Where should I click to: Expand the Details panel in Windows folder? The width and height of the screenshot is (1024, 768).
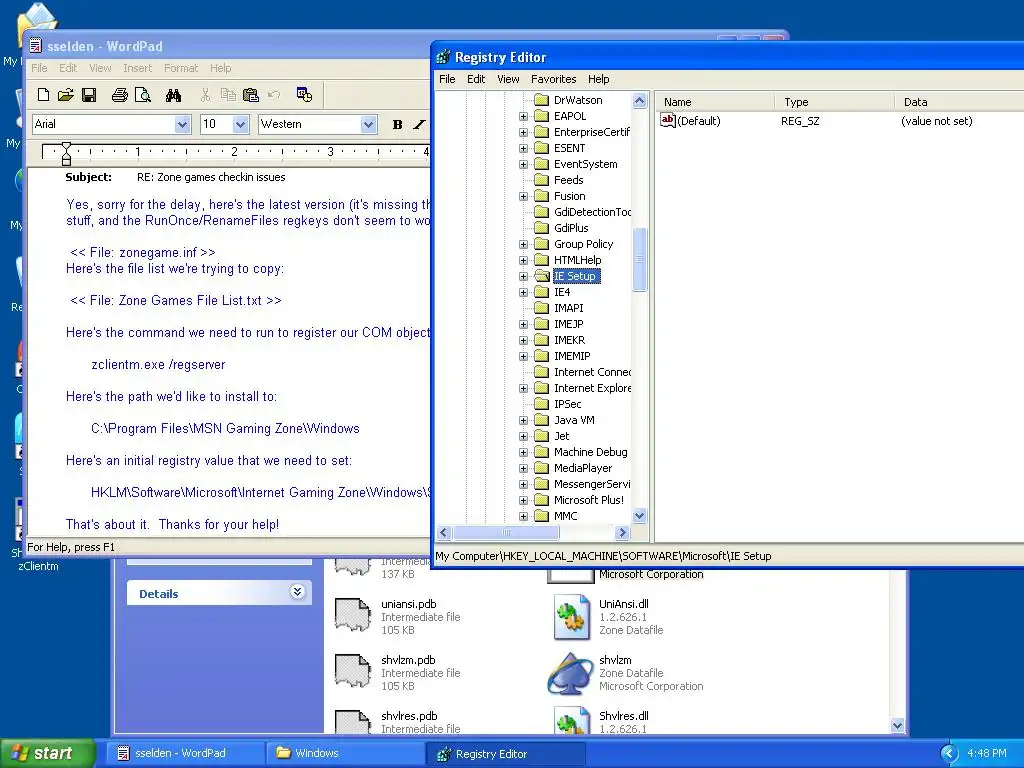[297, 592]
